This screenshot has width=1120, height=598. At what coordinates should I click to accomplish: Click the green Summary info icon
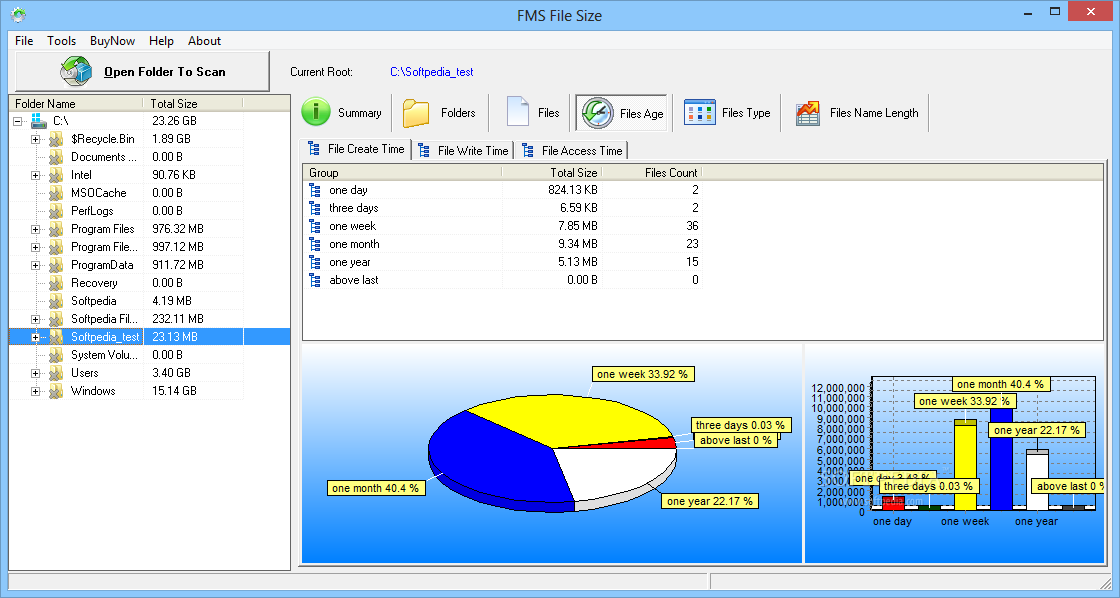[x=316, y=112]
